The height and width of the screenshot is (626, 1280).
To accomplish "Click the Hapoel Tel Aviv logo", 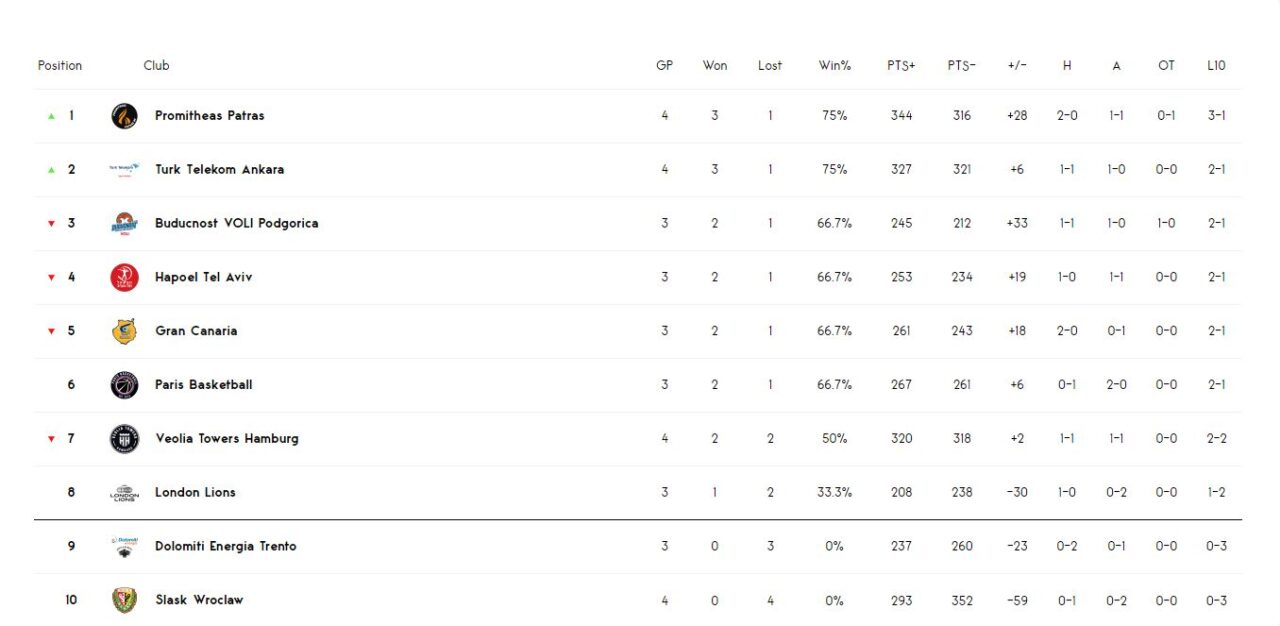I will (x=124, y=277).
